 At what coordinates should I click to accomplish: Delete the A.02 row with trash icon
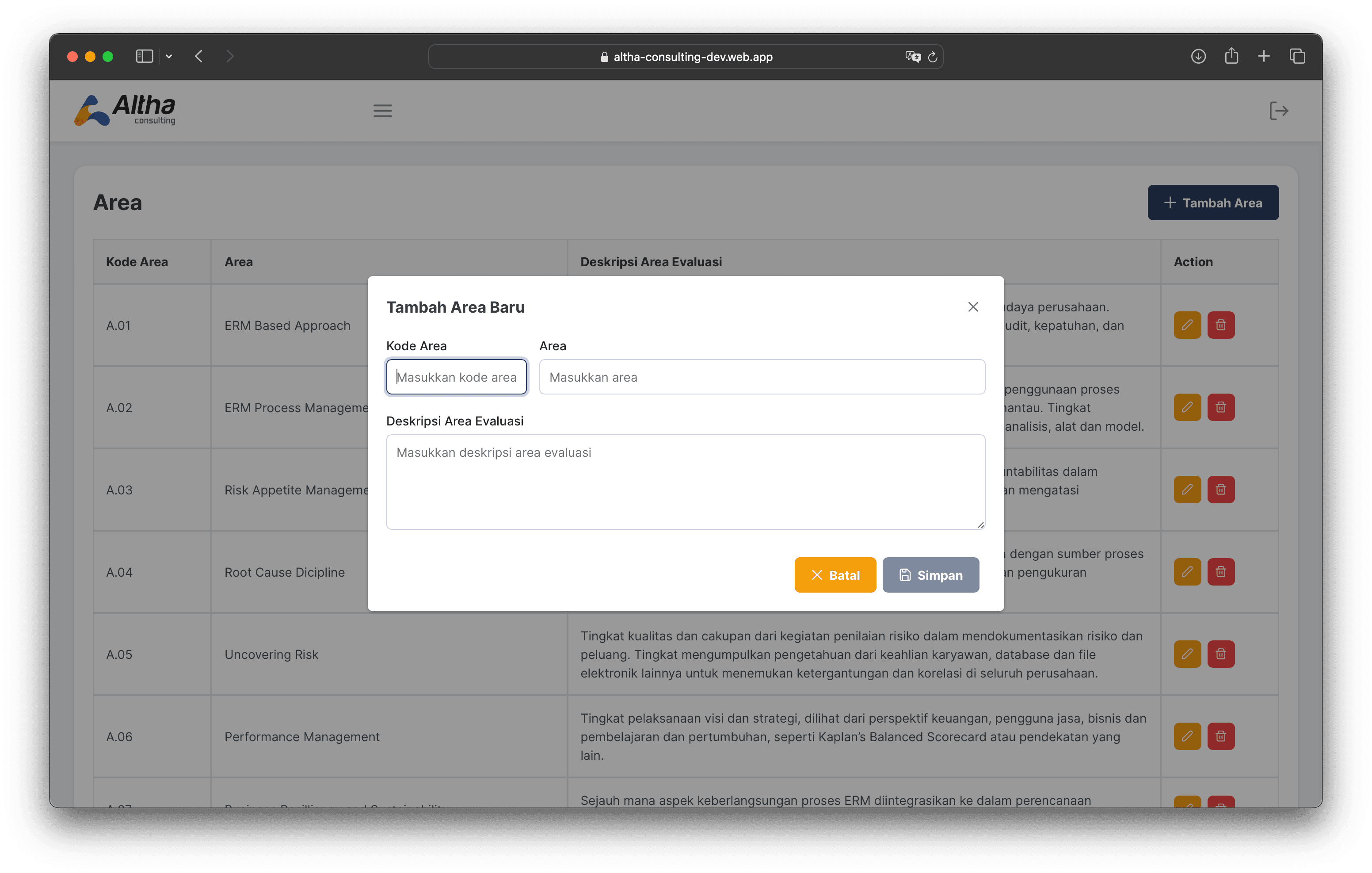point(1220,407)
